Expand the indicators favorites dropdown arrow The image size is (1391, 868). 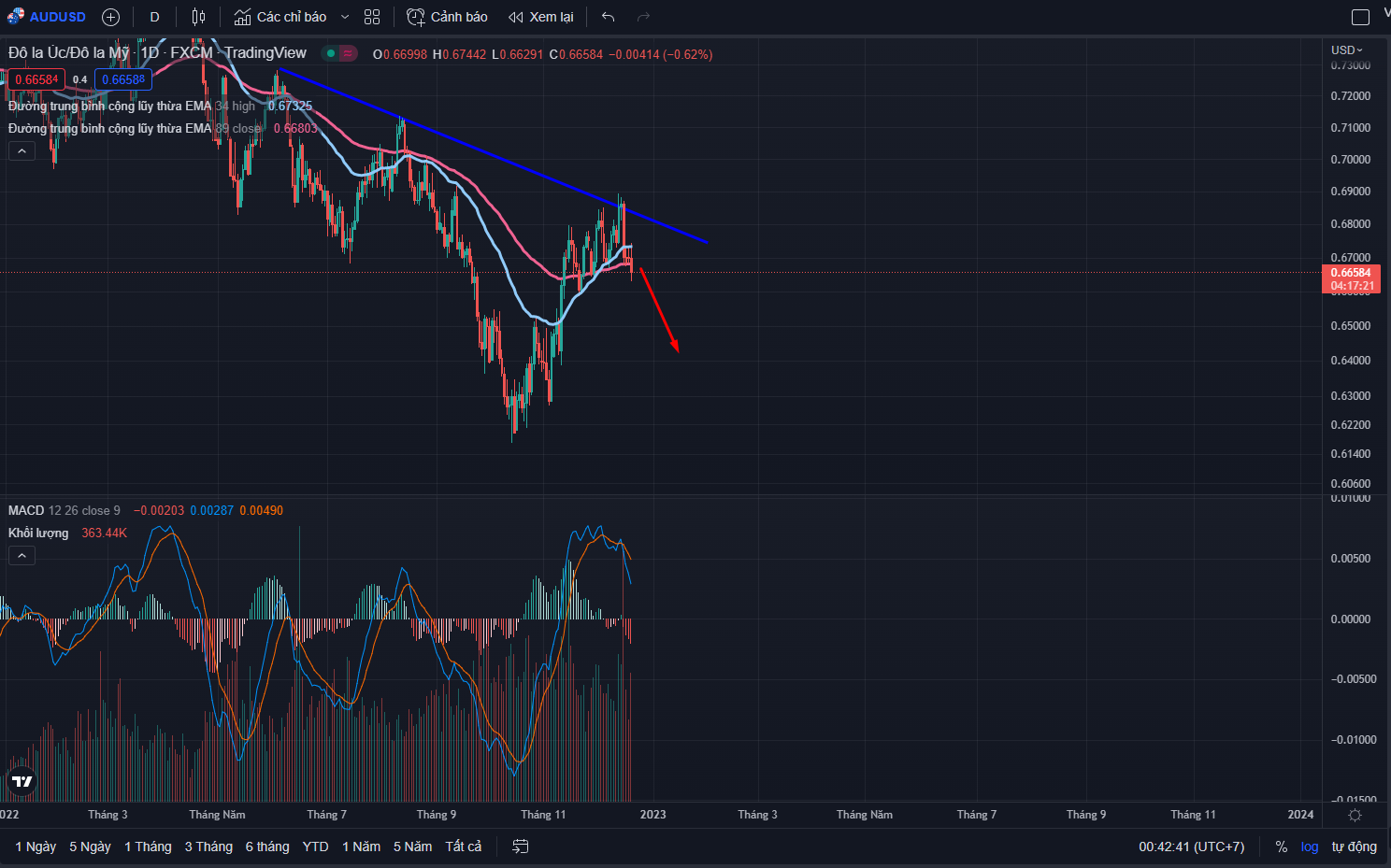point(345,17)
